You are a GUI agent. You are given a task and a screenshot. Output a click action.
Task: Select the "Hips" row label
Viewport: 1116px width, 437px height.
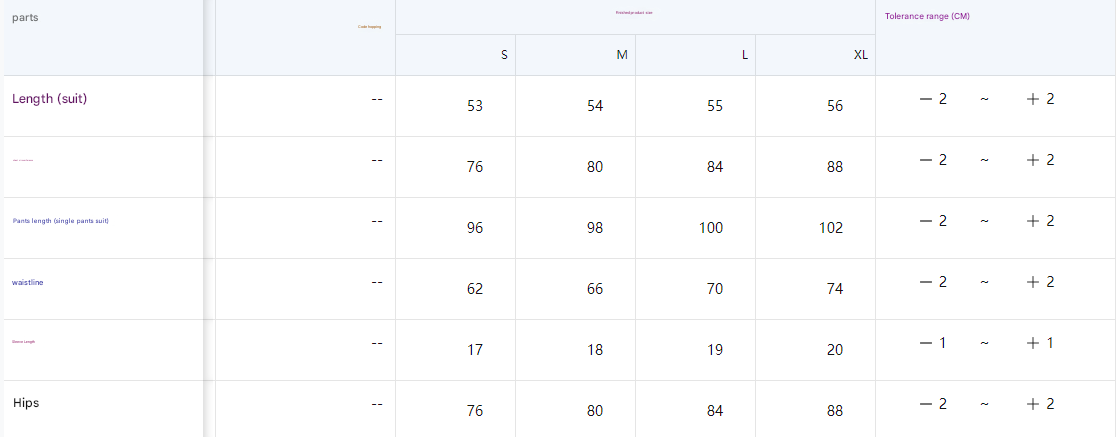pos(26,403)
